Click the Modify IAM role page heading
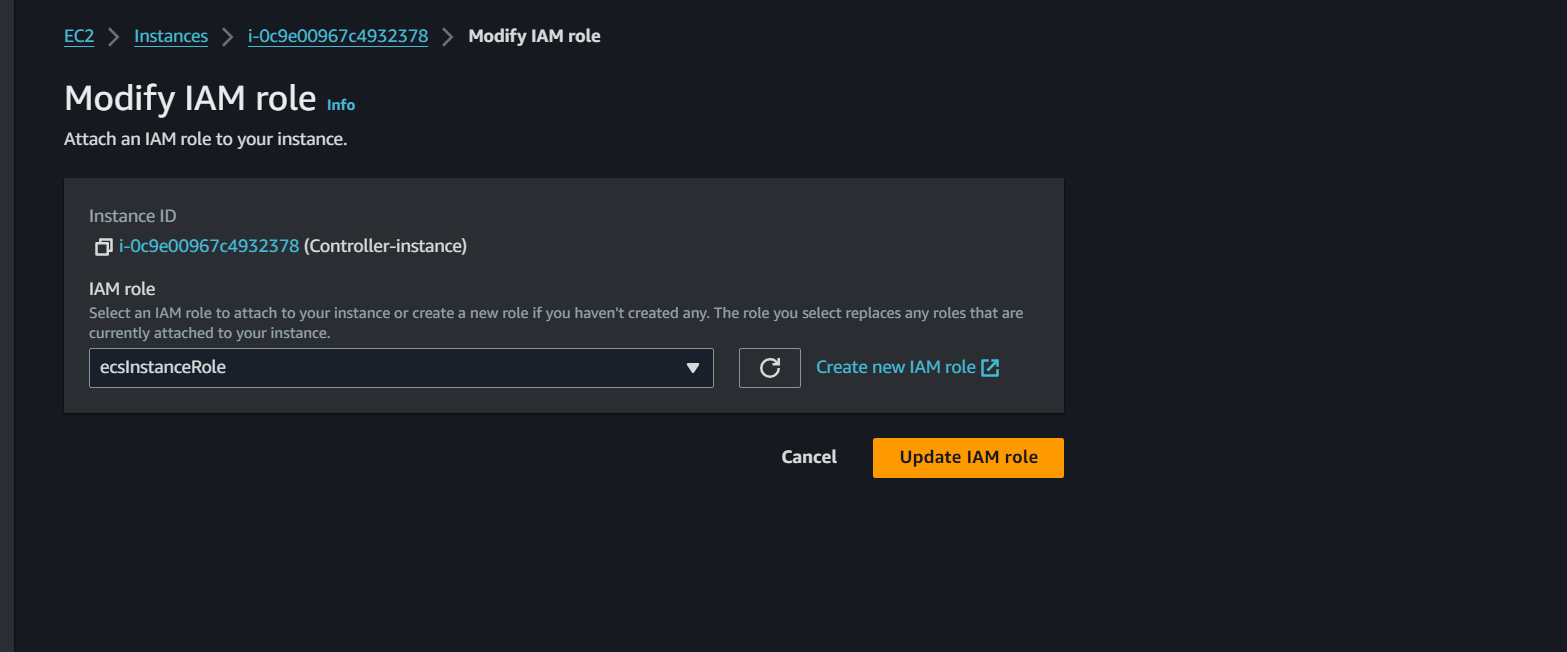 190,99
